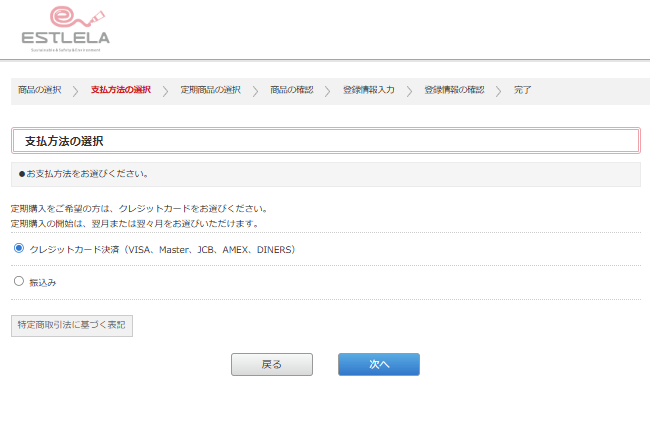This screenshot has height=431, width=650.
Task: Click the arrow after 商品の確認 step
Action: pyautogui.click(x=328, y=91)
